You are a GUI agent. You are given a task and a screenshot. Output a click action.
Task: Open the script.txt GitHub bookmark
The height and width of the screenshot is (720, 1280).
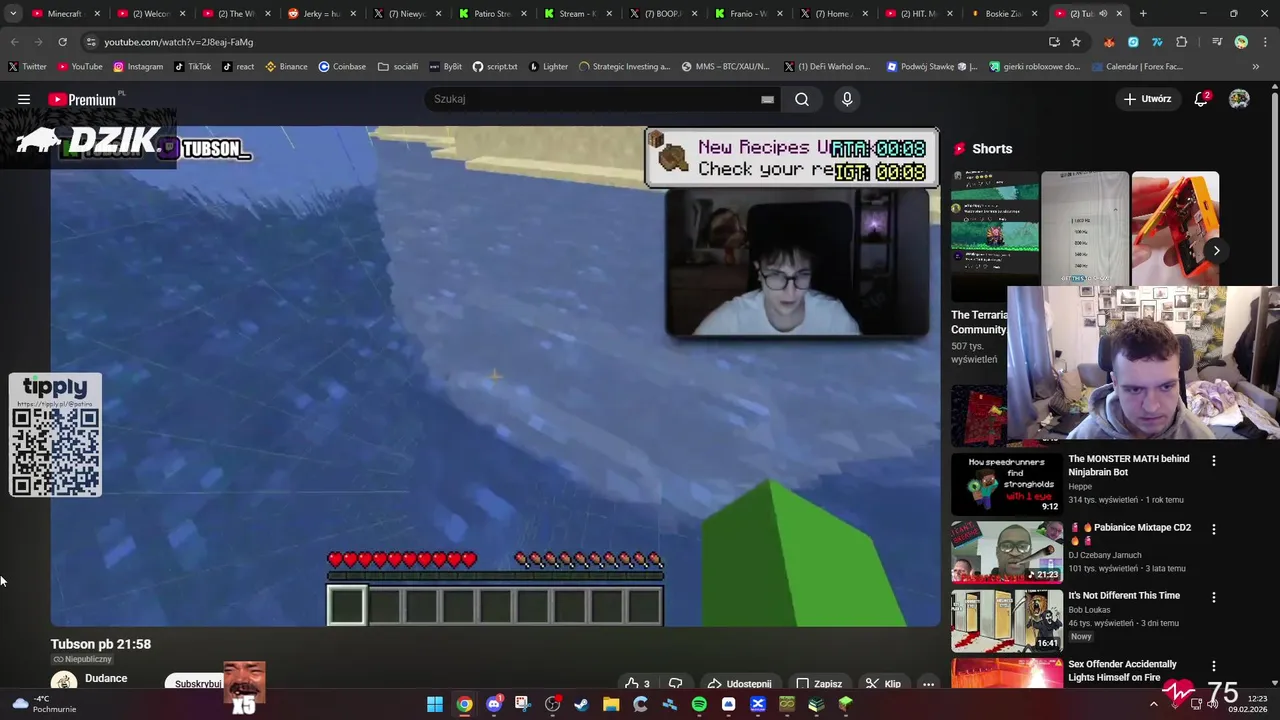pos(495,67)
